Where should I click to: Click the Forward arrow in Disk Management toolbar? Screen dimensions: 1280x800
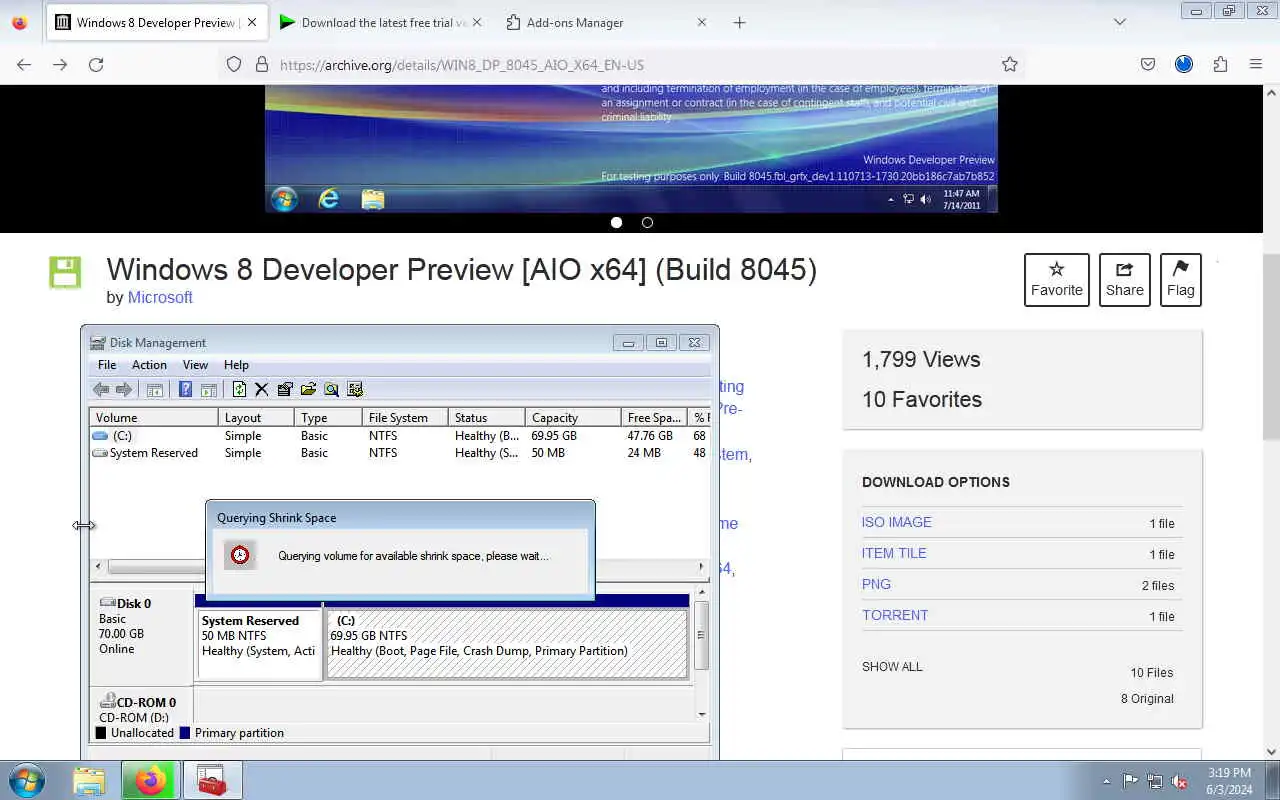click(124, 389)
